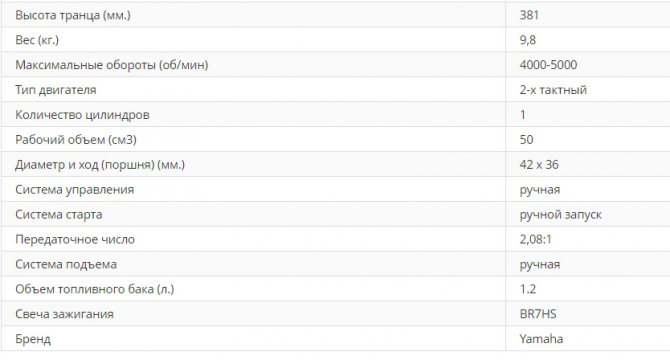Image resolution: width=670 pixels, height=360 pixels.
Task: Click the weight value 9,8
Action: coord(528,40)
